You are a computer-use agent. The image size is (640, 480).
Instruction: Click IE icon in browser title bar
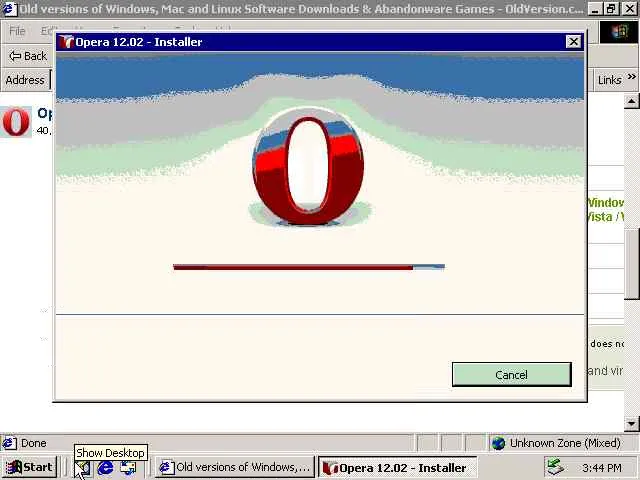coord(9,8)
